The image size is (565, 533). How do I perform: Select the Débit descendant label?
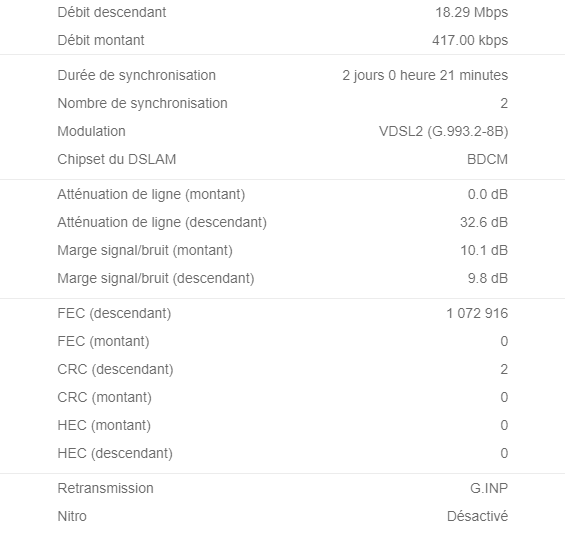point(112,12)
